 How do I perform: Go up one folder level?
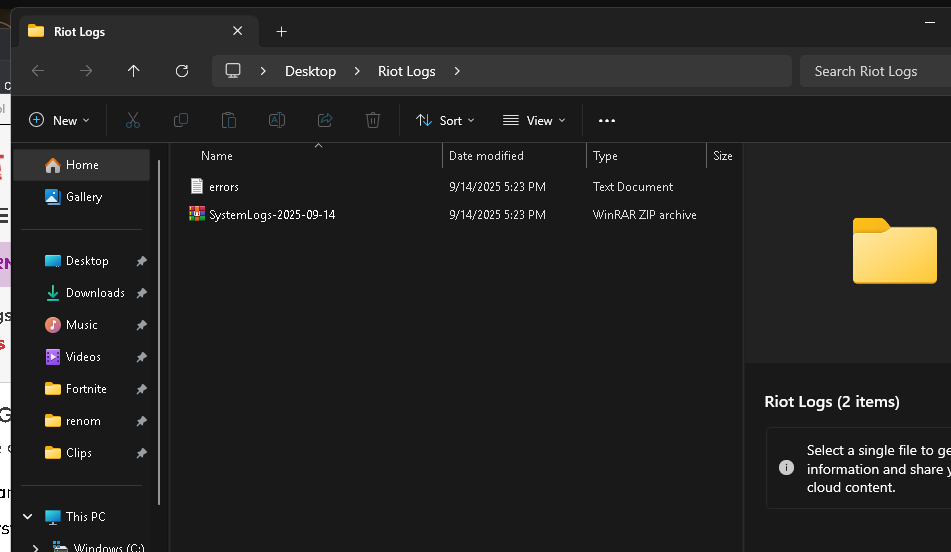pos(133,71)
